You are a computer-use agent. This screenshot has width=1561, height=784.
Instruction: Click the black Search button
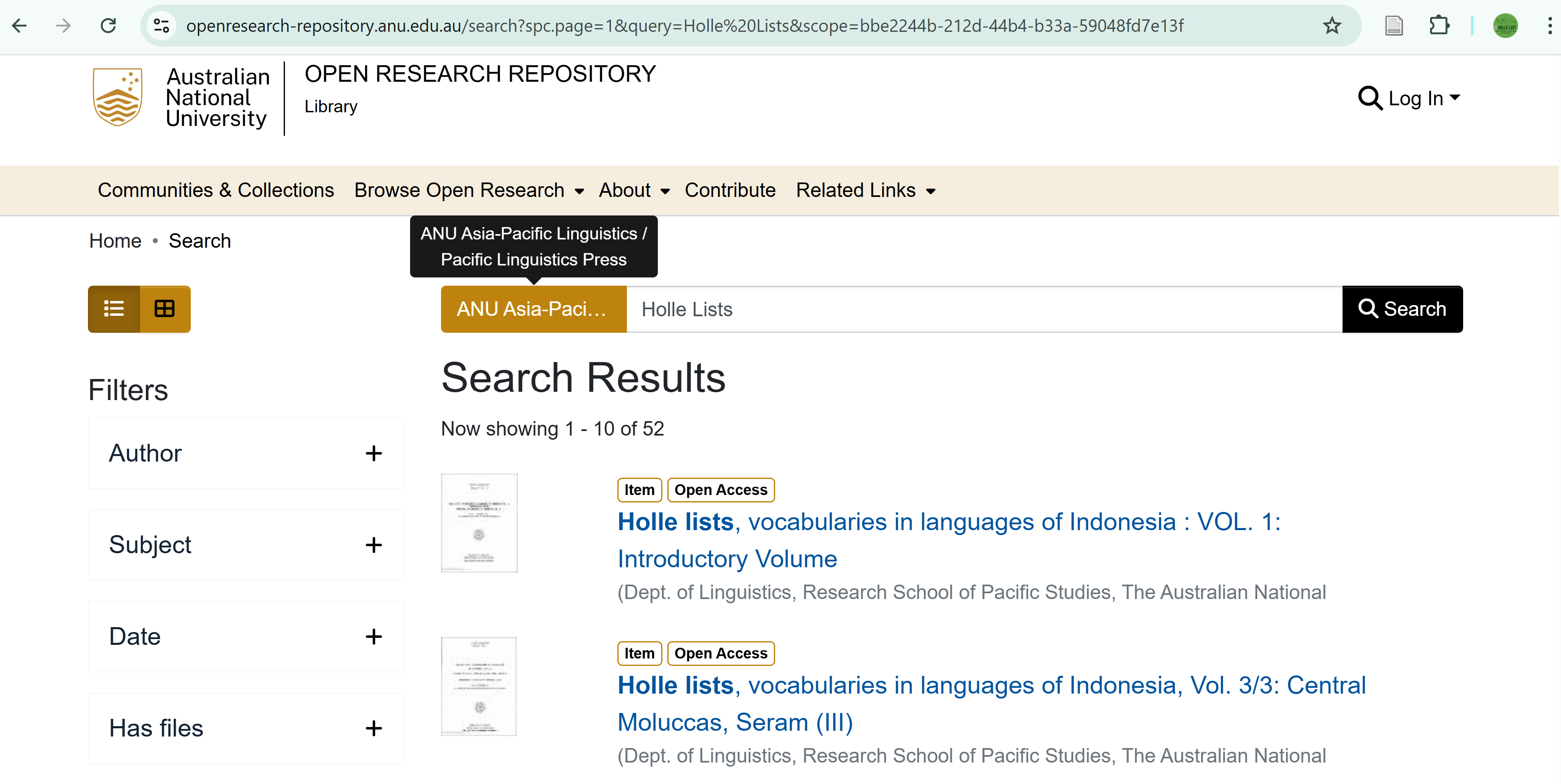(1402, 309)
